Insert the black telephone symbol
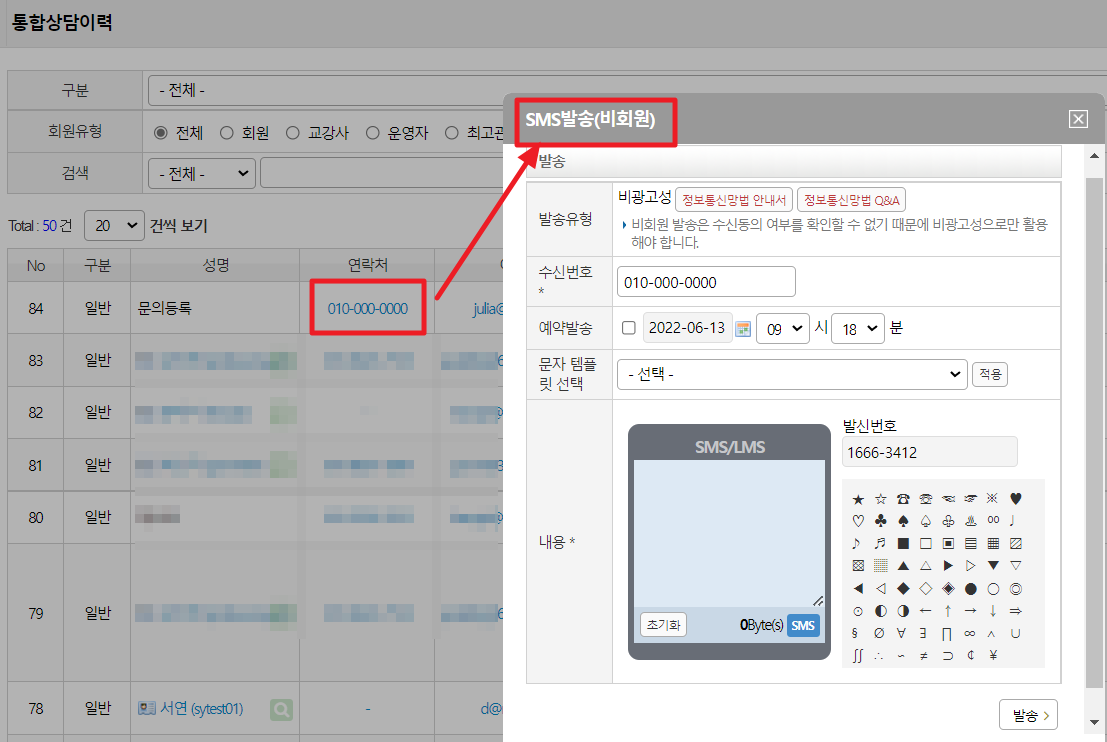 click(903, 499)
